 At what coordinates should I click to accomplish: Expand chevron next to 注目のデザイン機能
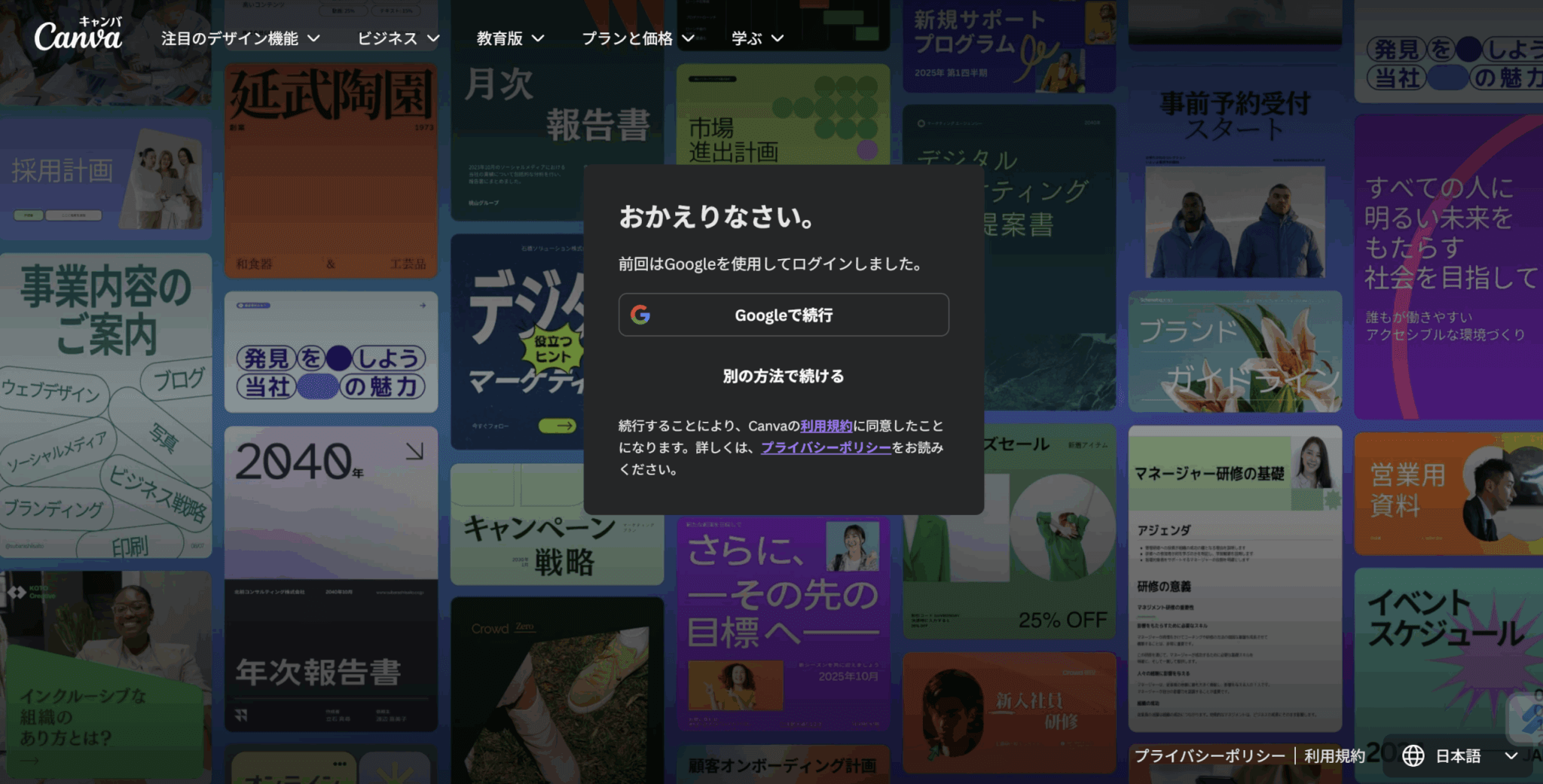click(314, 38)
